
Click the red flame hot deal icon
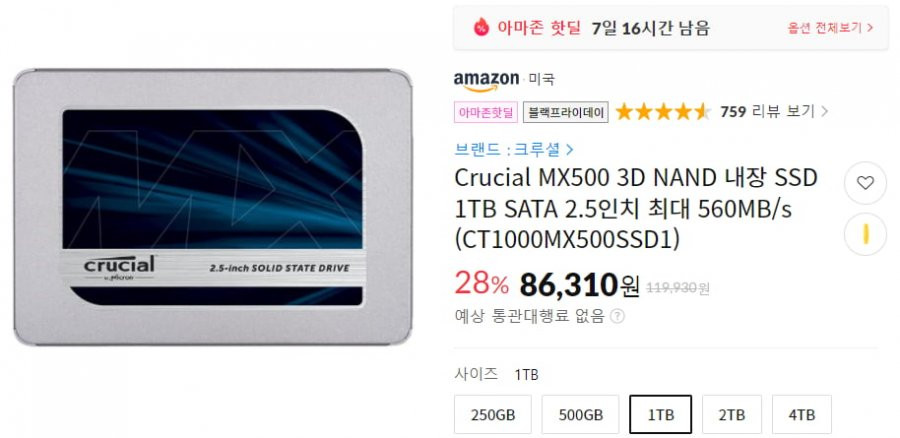pyautogui.click(x=481, y=27)
